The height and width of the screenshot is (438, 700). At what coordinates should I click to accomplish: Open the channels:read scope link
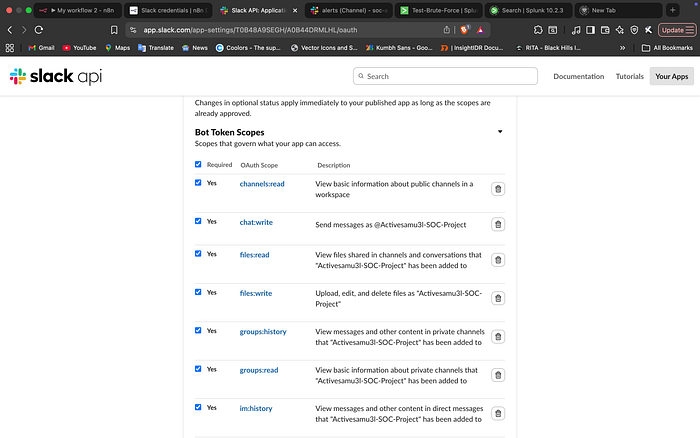[x=262, y=184]
